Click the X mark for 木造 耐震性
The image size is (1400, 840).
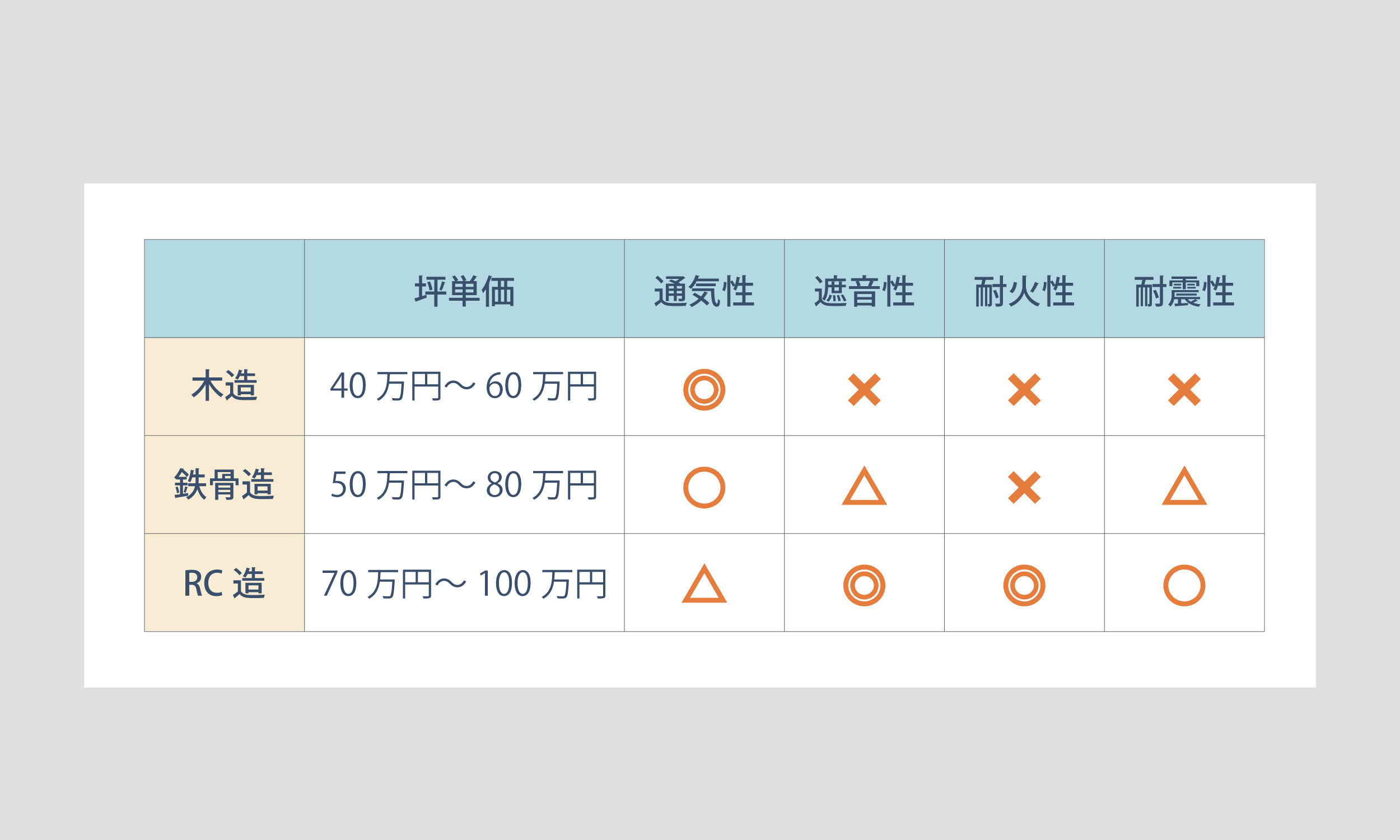(x=1184, y=390)
